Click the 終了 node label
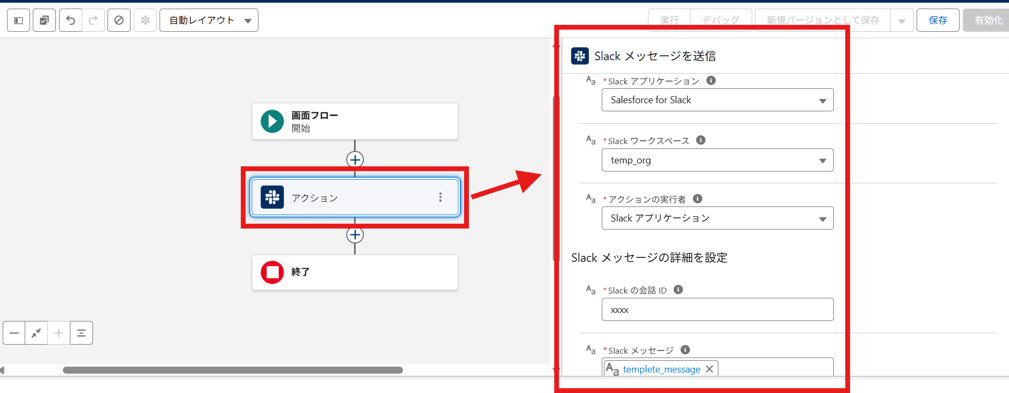This screenshot has height=393, width=1009. (x=302, y=272)
